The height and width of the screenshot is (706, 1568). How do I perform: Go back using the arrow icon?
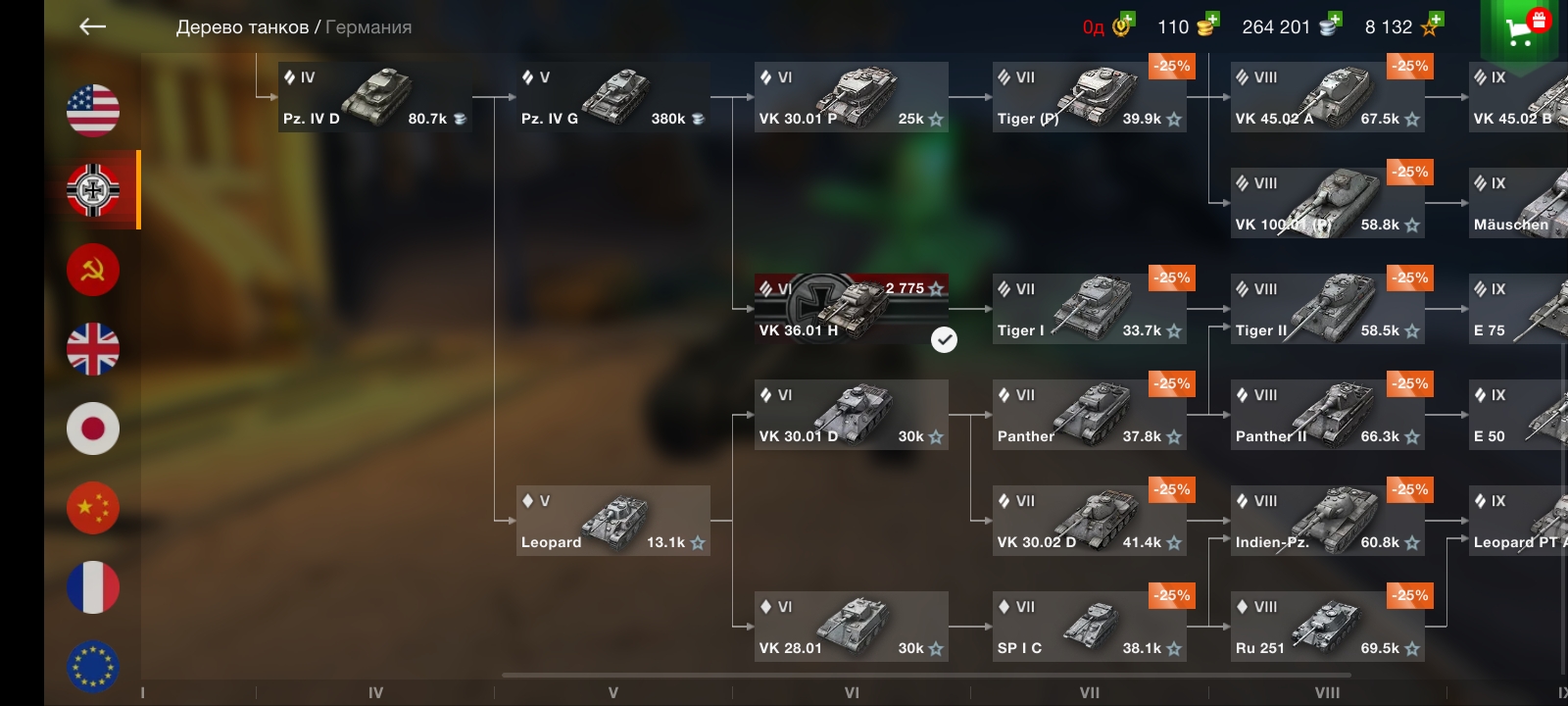click(x=92, y=26)
